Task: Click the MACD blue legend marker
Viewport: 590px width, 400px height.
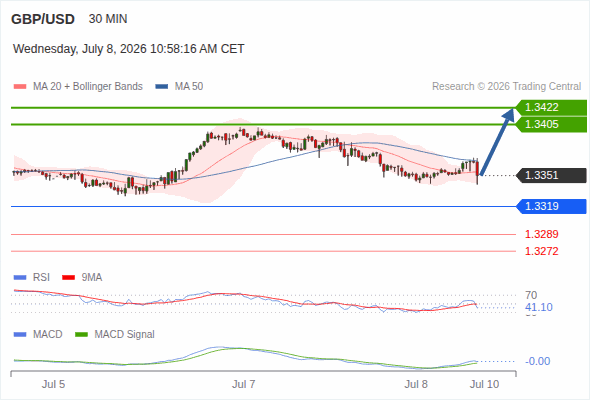Action: (20, 335)
